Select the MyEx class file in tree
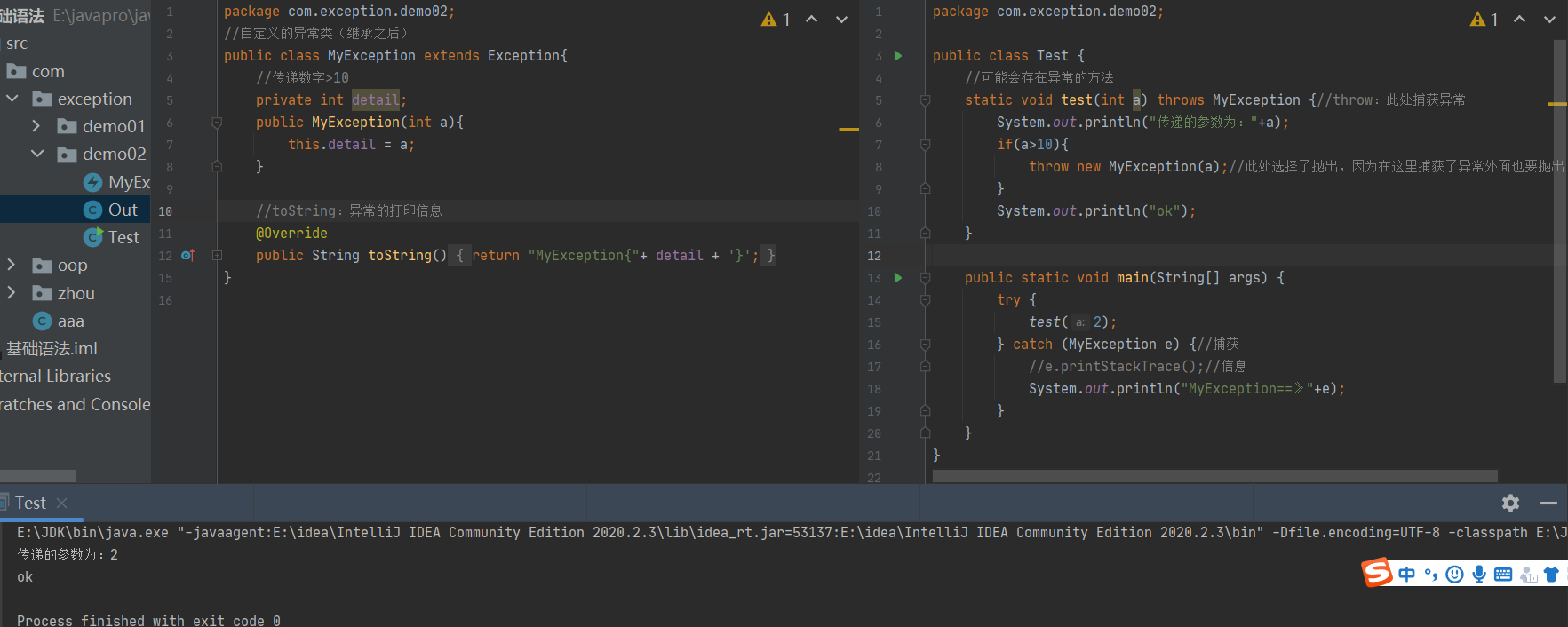This screenshot has height=627, width=1568. tap(116, 182)
